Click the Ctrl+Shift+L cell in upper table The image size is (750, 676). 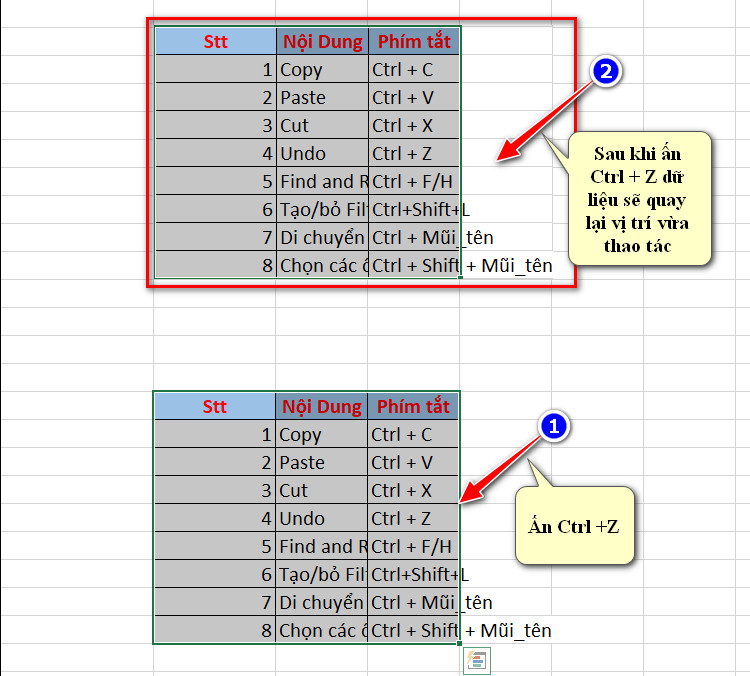pyautogui.click(x=414, y=210)
